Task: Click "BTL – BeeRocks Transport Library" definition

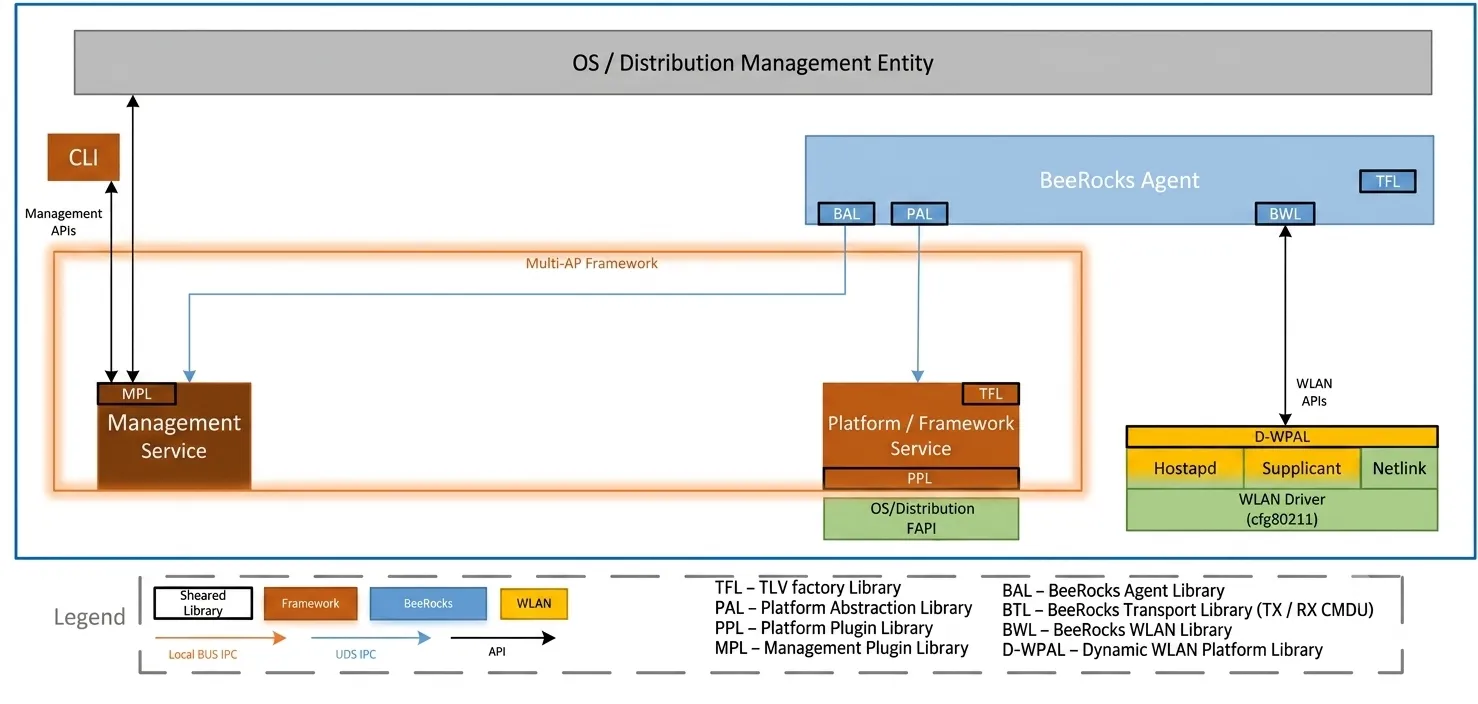Action: coord(1188,610)
